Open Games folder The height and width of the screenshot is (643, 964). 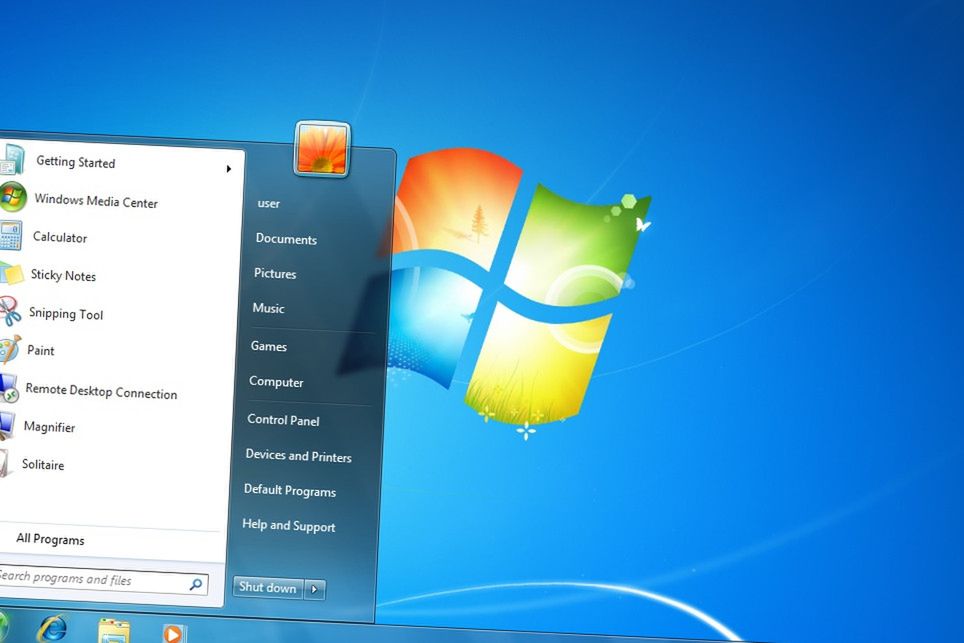click(269, 346)
